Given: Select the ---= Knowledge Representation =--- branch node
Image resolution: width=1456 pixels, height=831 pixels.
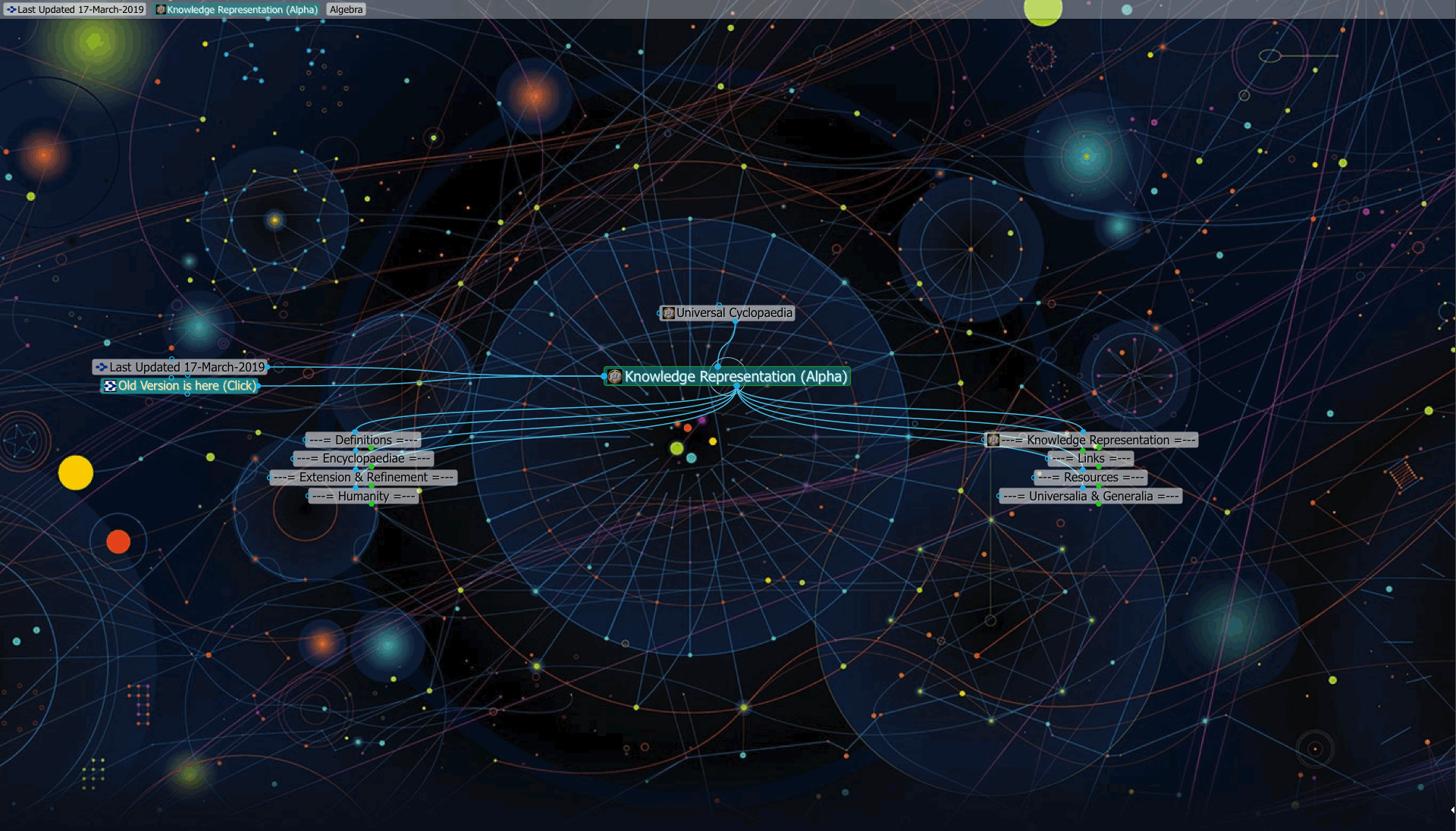Looking at the screenshot, I should pos(1091,440).
